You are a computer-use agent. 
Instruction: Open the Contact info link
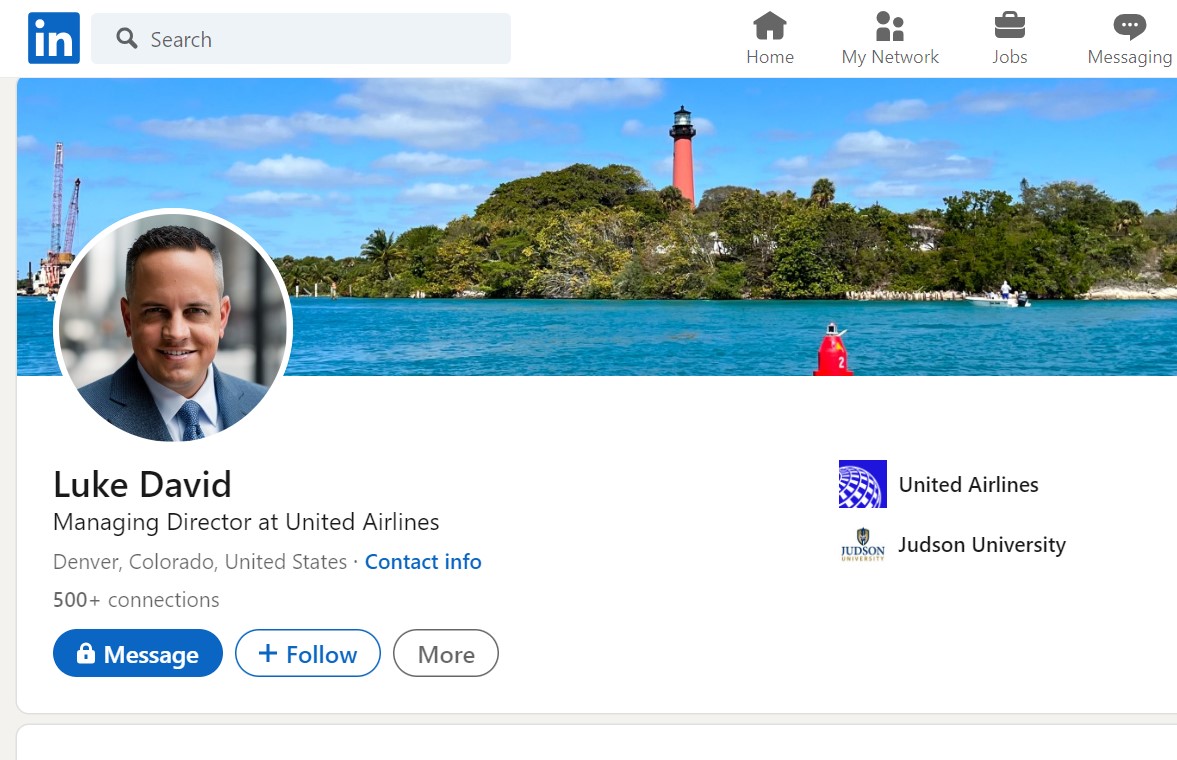(x=423, y=562)
